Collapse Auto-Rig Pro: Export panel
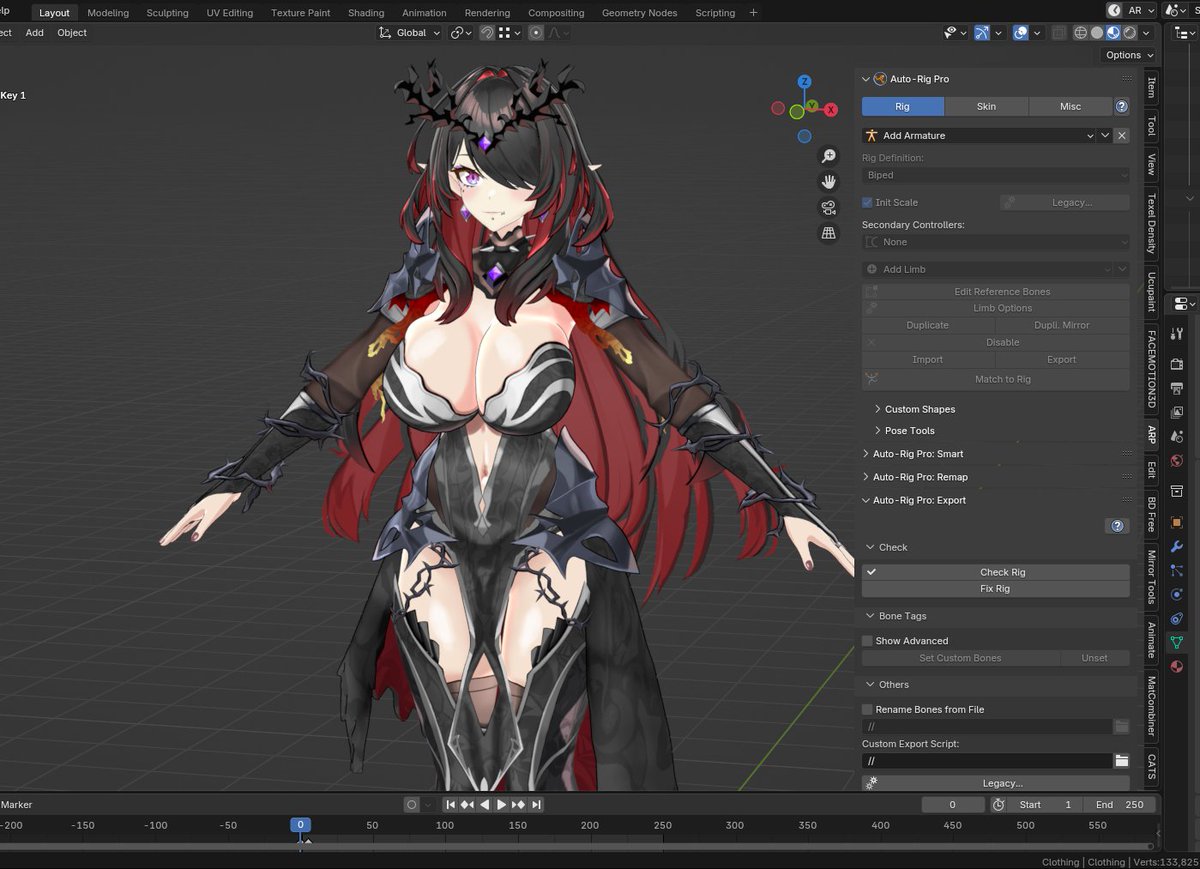The height and width of the screenshot is (869, 1200). point(916,500)
